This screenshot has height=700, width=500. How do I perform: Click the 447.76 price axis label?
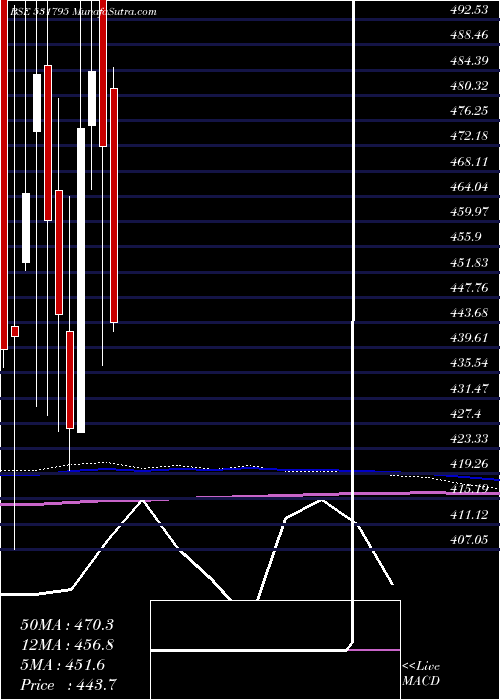tap(470, 288)
